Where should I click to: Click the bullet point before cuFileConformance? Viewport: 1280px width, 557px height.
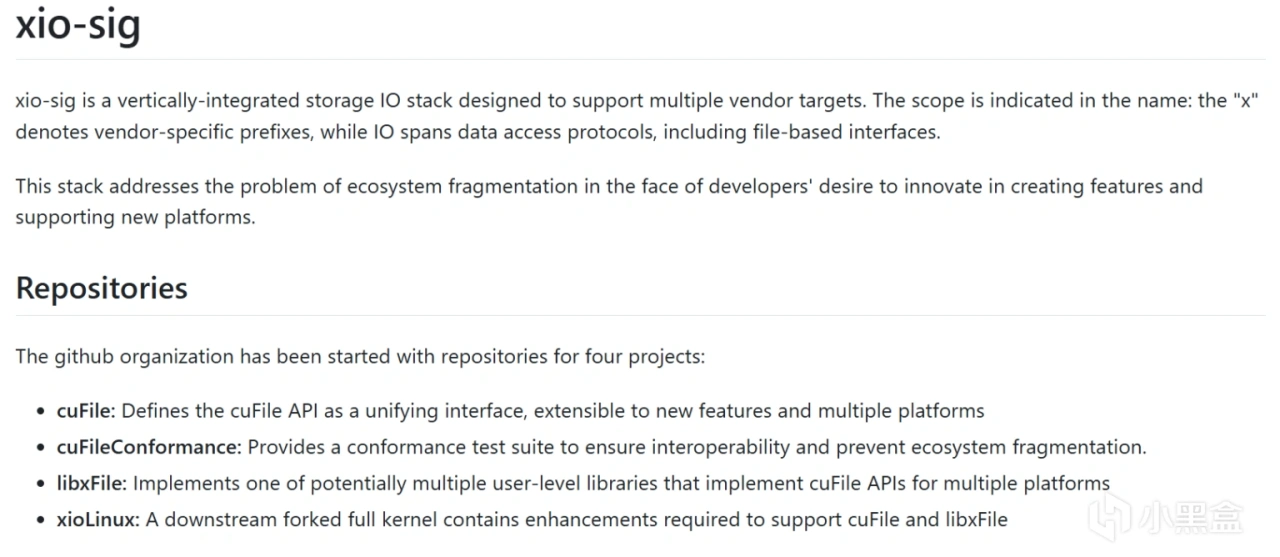click(x=41, y=448)
